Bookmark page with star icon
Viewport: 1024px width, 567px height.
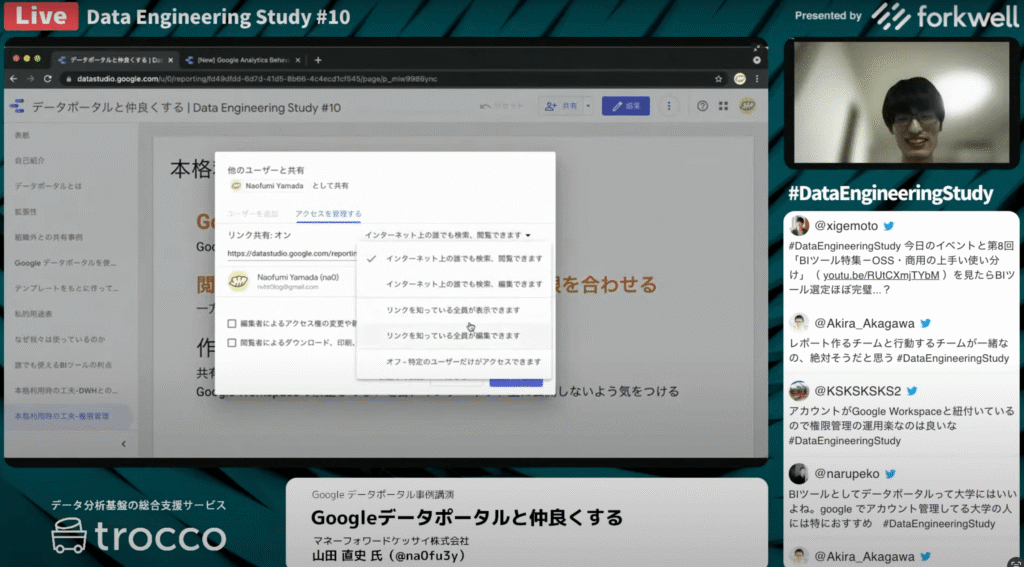[716, 79]
